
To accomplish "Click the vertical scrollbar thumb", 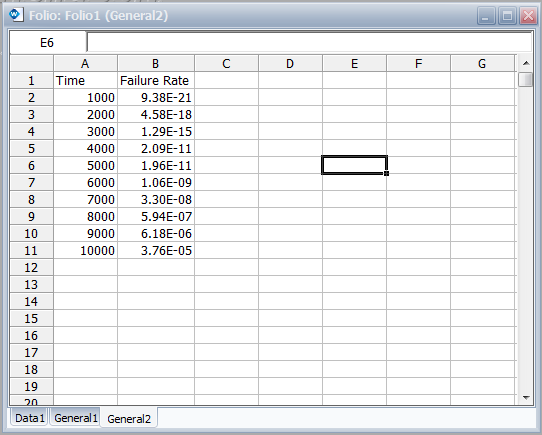I will point(526,80).
